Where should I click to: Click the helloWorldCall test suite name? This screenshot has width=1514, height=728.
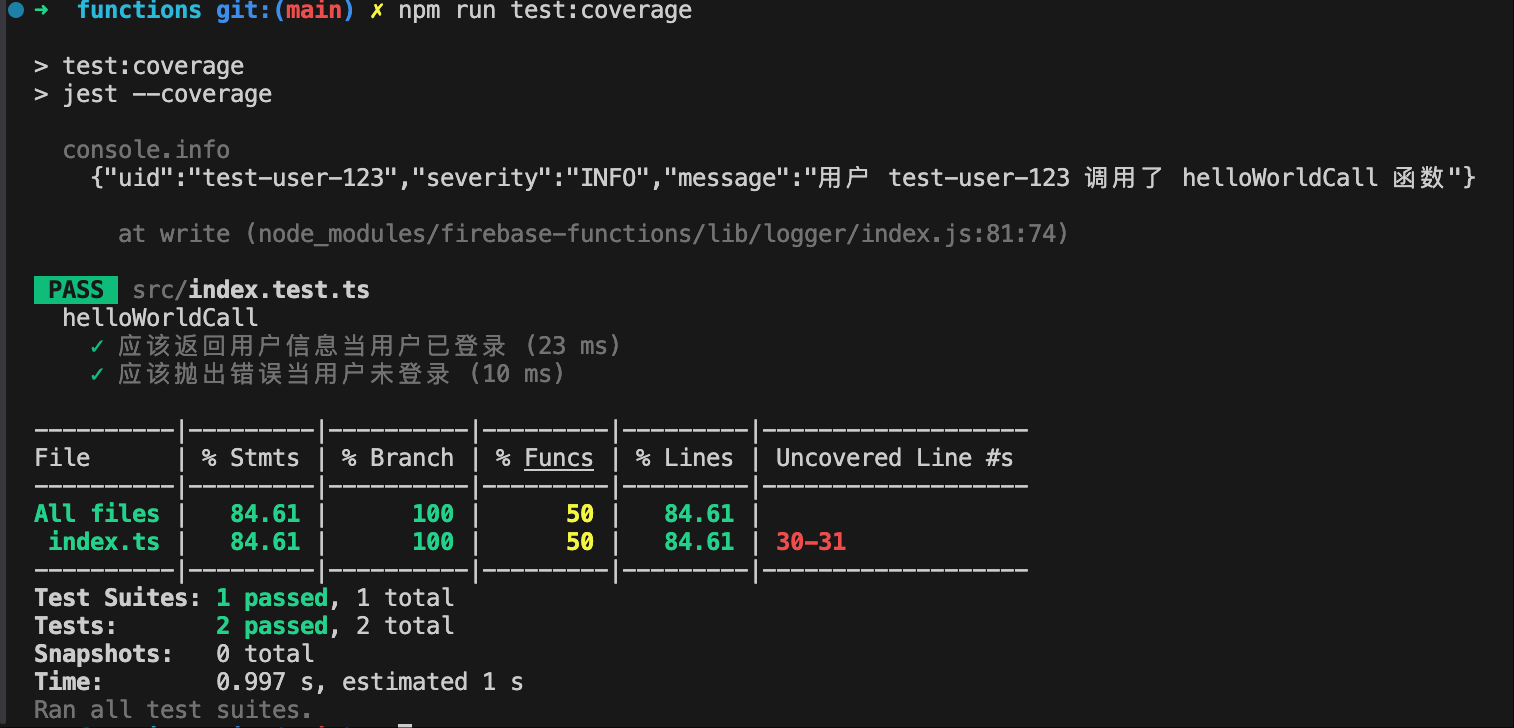click(x=160, y=318)
